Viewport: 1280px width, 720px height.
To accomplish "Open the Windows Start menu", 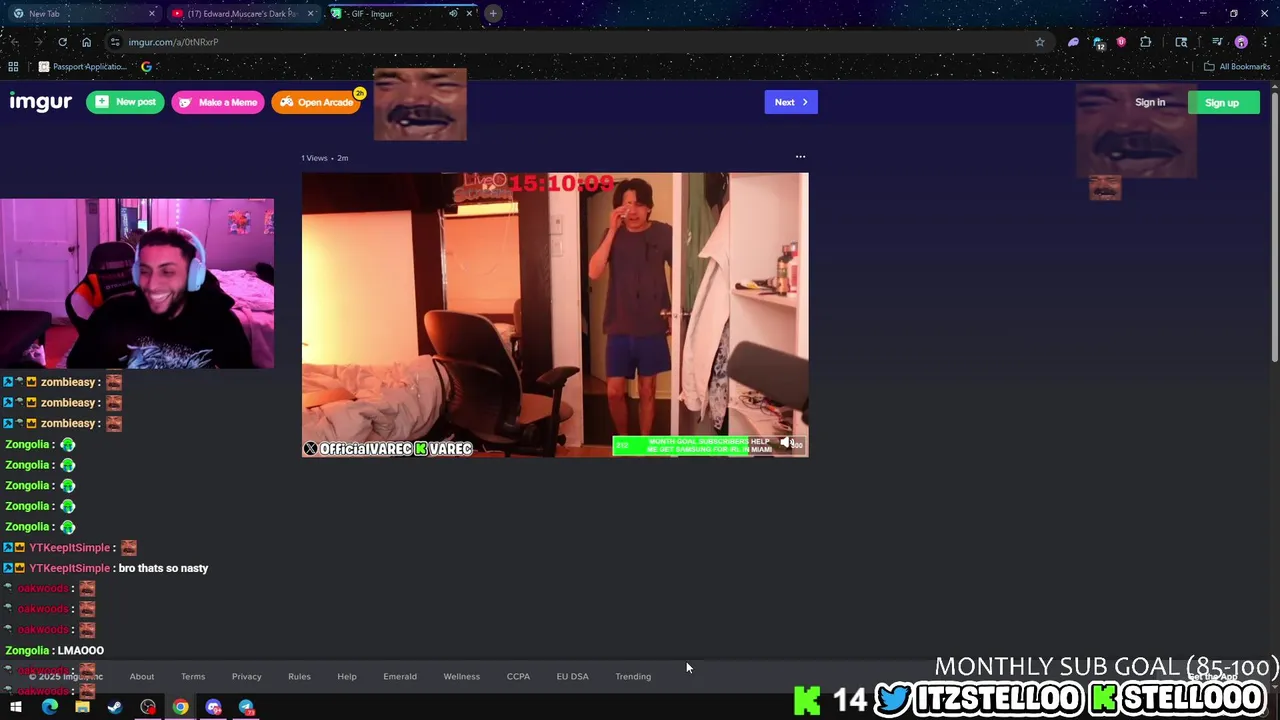I will tap(16, 707).
